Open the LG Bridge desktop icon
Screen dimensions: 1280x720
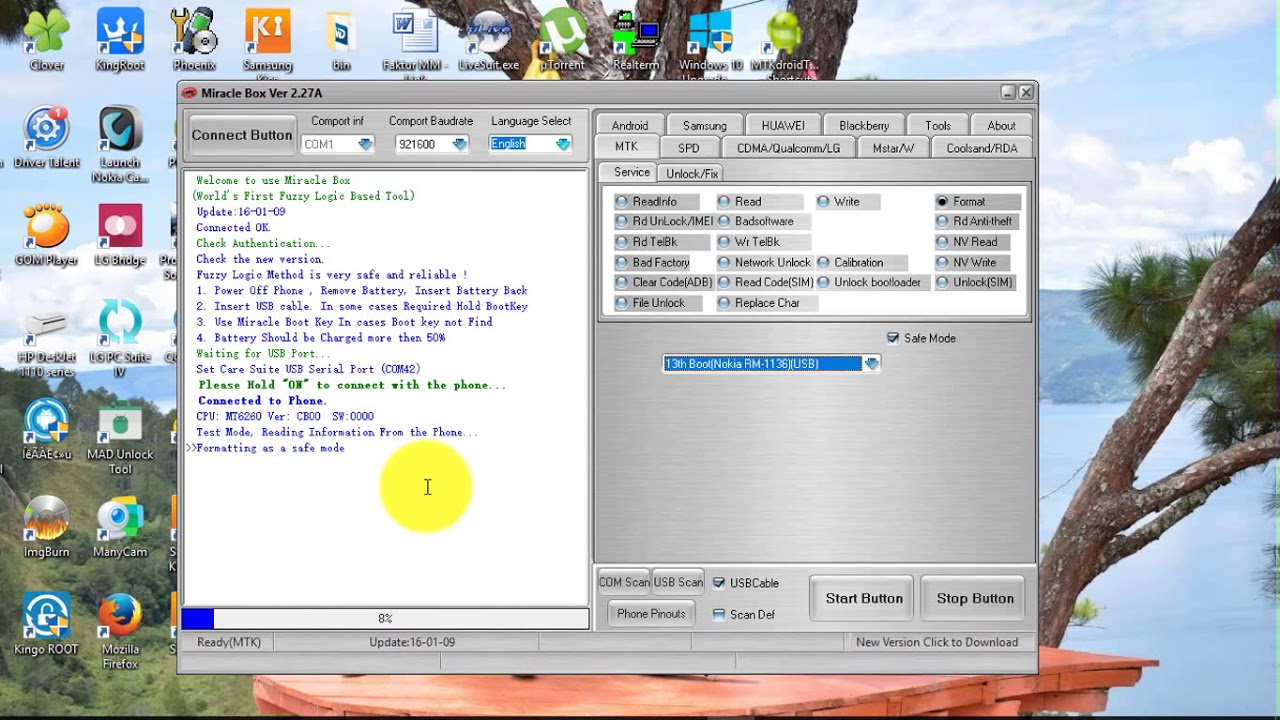pos(120,235)
